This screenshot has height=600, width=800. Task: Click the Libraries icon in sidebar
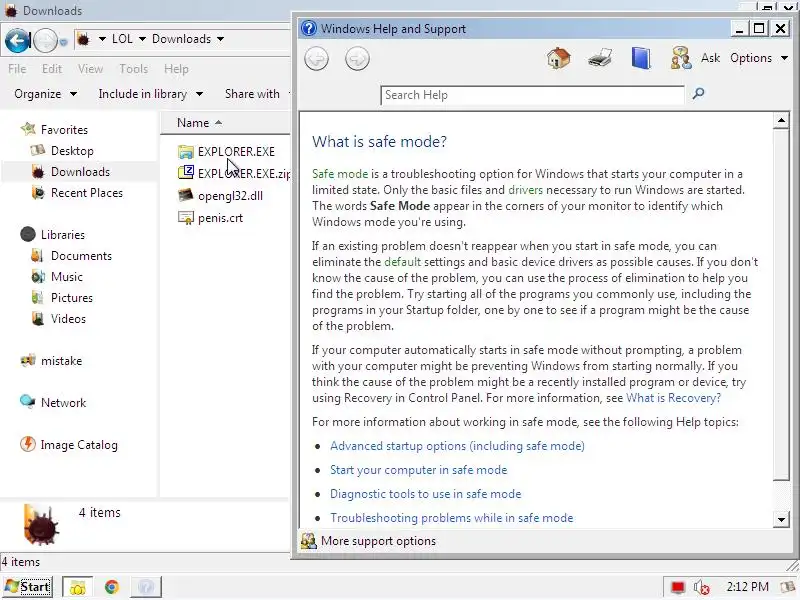point(28,234)
